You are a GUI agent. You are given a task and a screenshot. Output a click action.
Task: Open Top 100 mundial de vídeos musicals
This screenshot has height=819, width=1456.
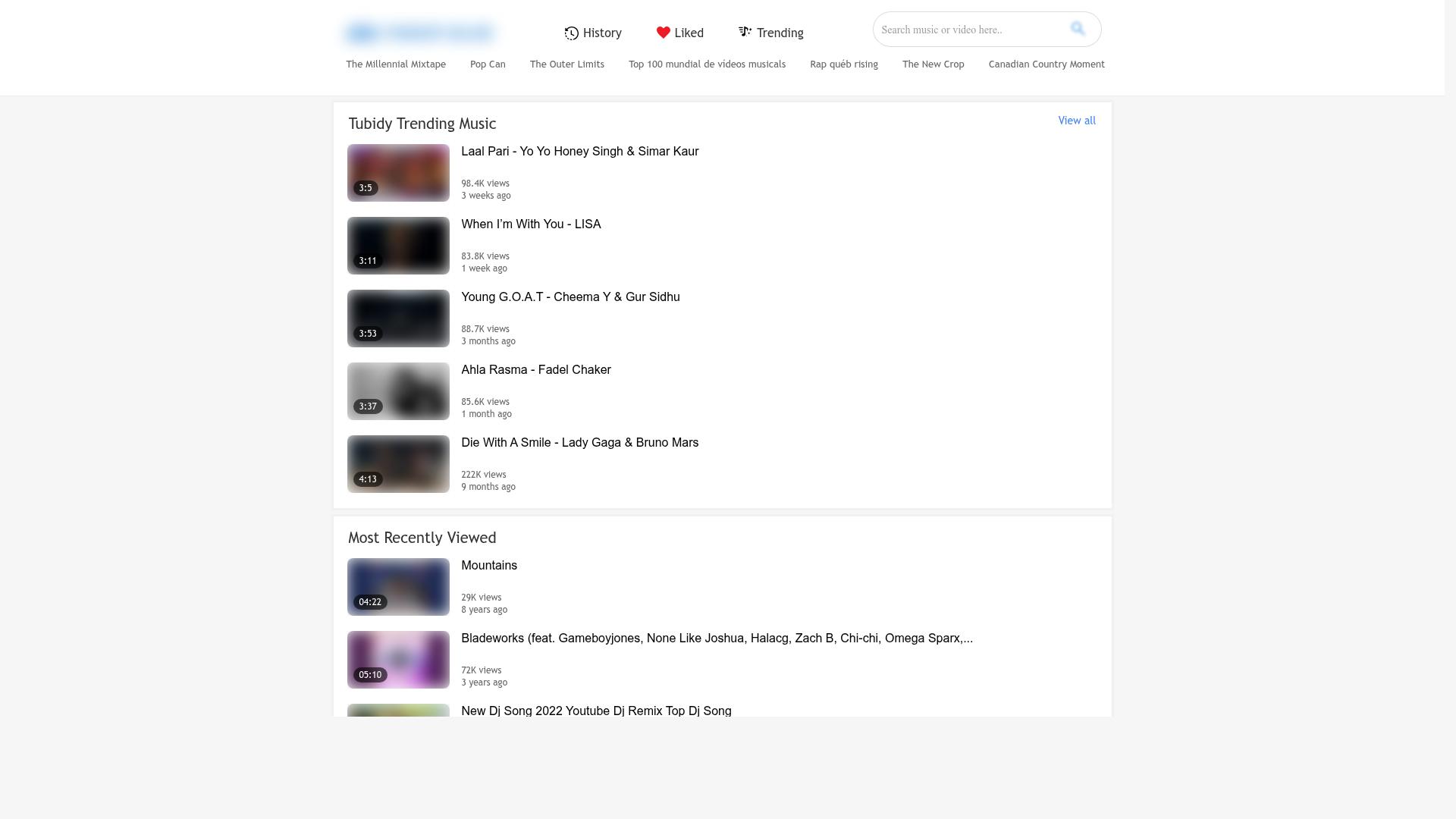[707, 64]
